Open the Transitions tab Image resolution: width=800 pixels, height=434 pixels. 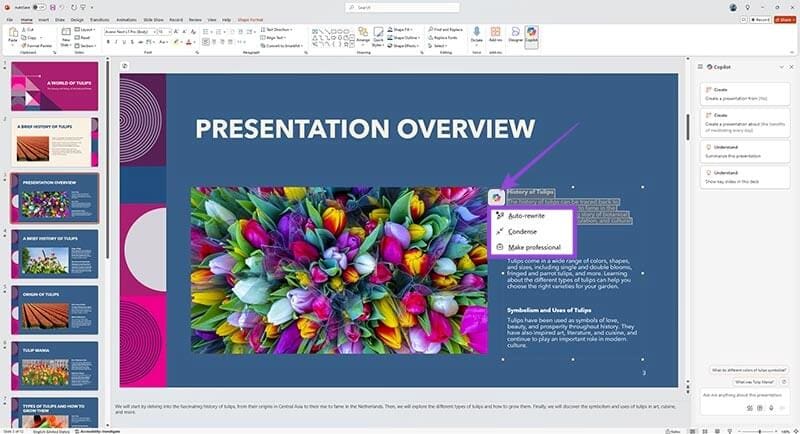pos(99,19)
